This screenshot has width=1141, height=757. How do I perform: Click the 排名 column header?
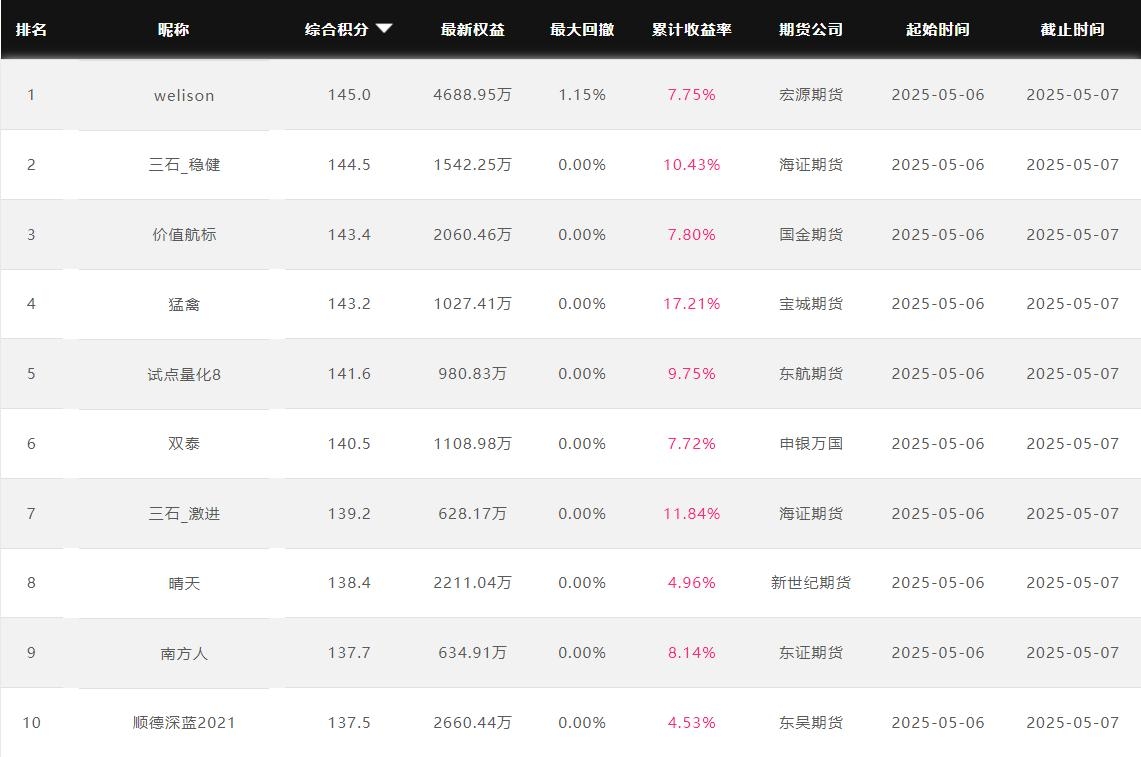click(x=31, y=29)
